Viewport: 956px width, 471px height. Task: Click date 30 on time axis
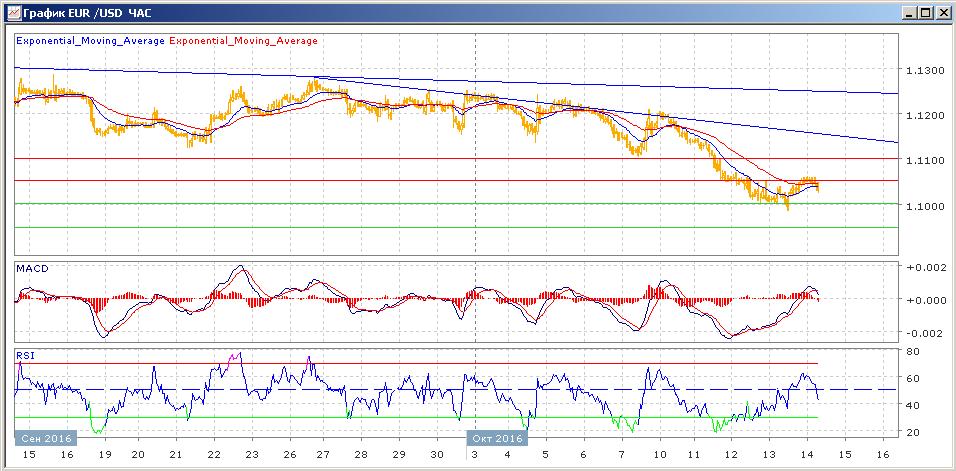[437, 455]
